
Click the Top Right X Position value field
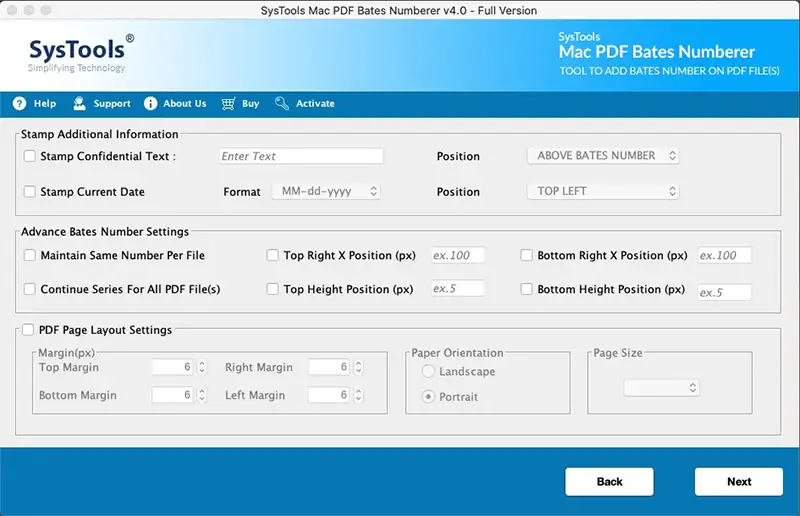click(x=458, y=255)
